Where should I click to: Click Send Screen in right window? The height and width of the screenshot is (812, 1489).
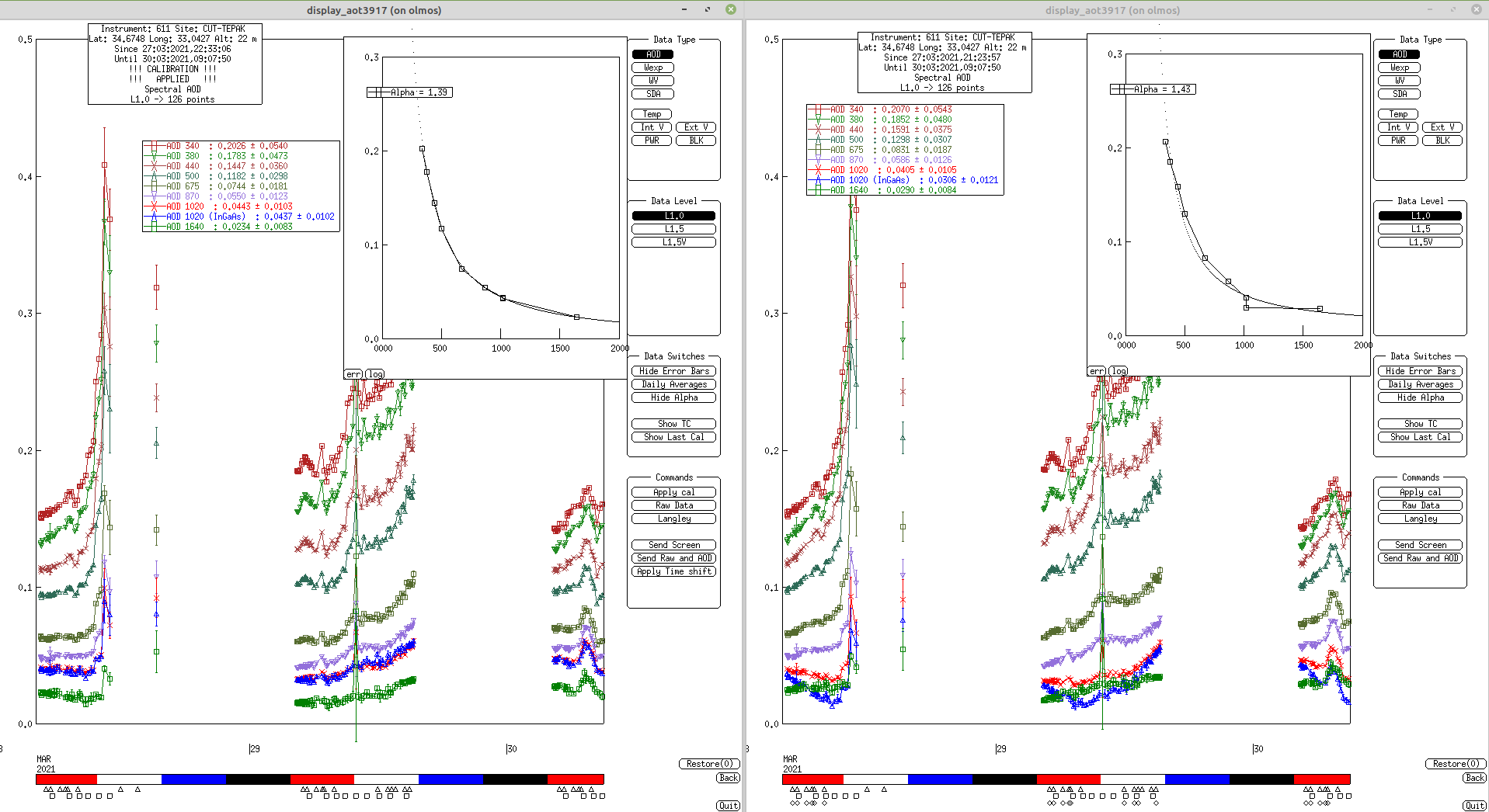tap(1420, 545)
